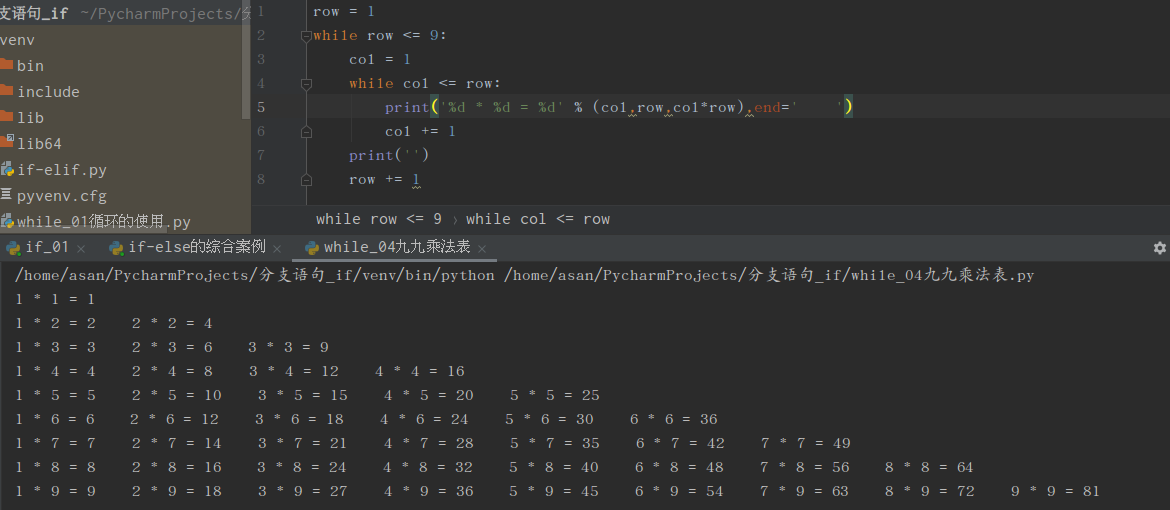
Task: Click the bin folder icon
Action: pyautogui.click(x=7, y=64)
